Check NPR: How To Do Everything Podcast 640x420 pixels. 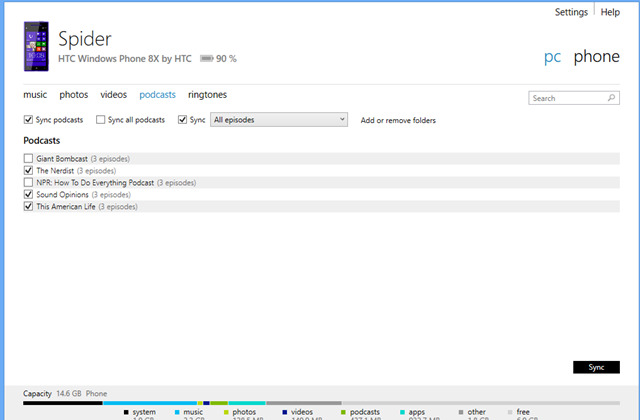tap(28, 182)
